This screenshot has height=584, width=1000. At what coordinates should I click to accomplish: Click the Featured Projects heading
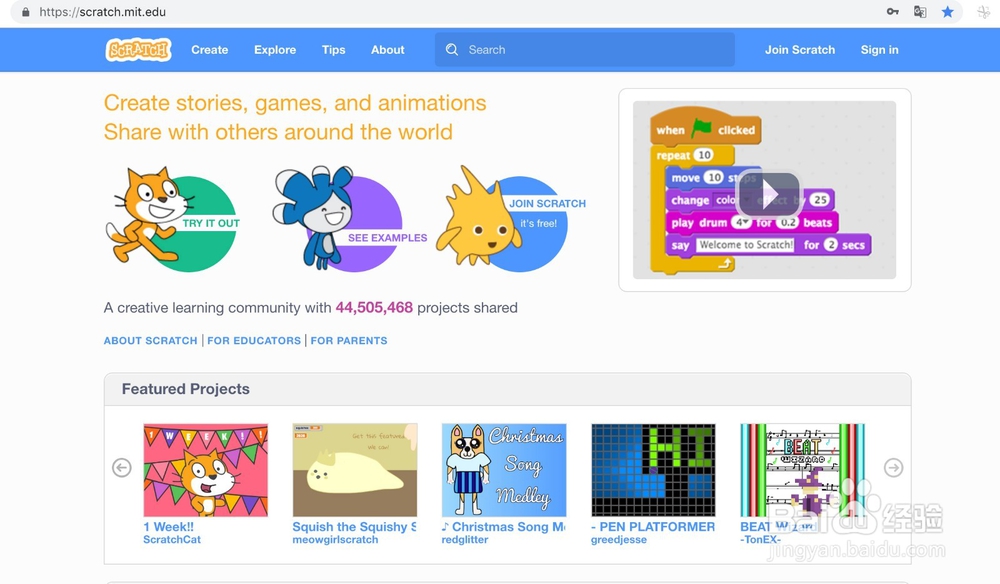[186, 389]
